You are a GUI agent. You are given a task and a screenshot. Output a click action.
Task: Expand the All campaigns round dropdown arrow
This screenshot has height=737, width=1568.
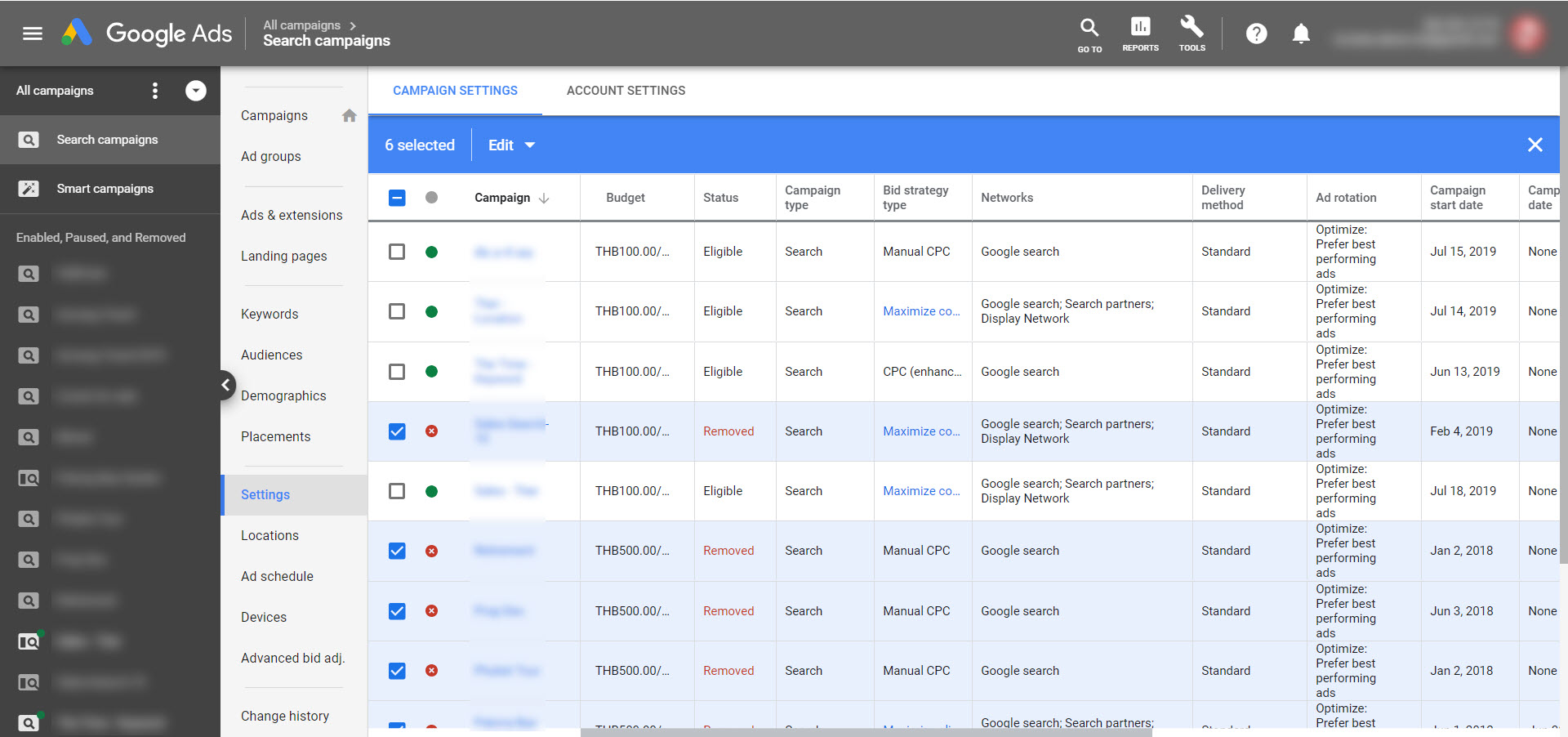196,91
